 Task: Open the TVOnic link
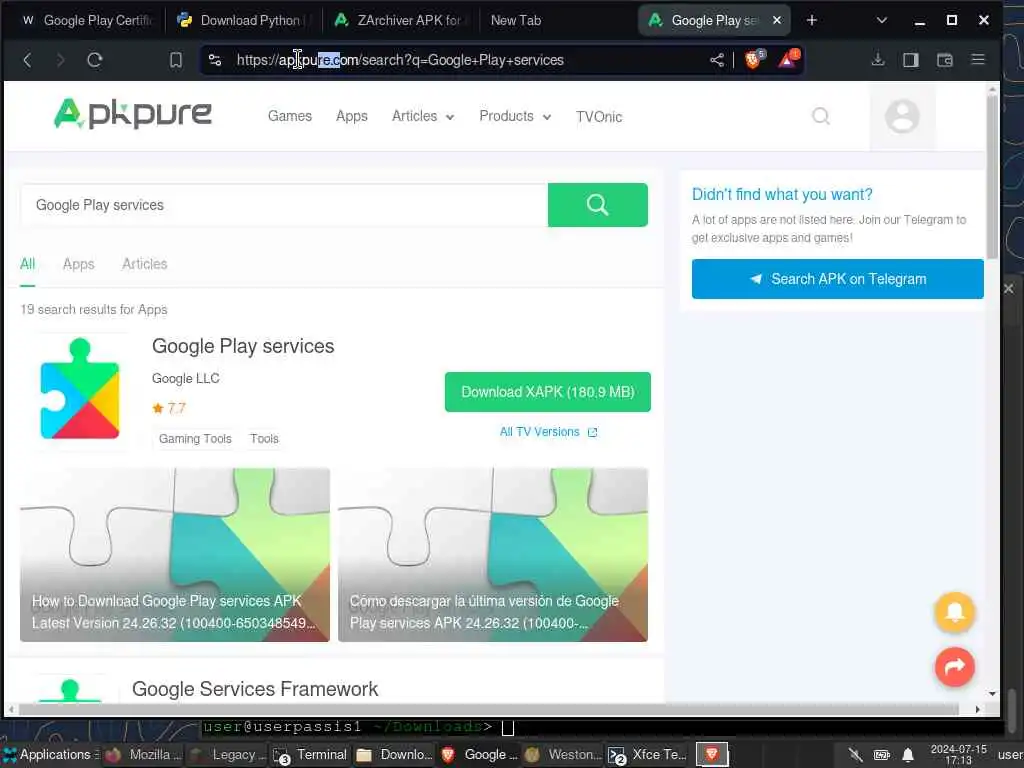(599, 117)
